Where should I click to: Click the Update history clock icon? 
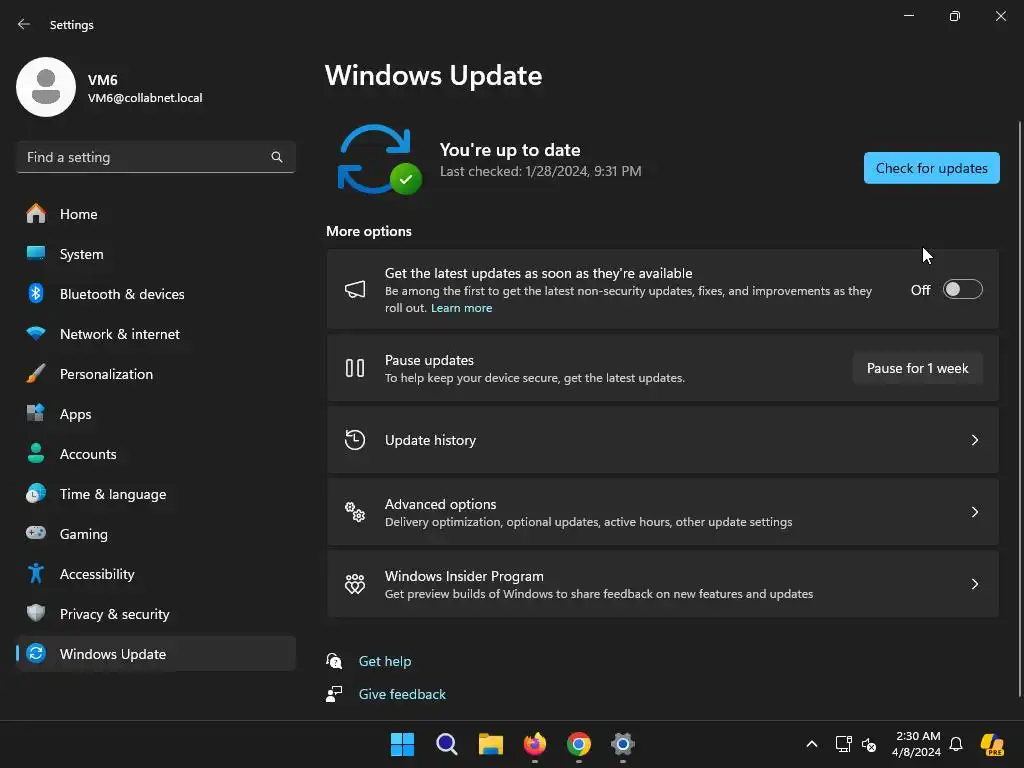coord(355,440)
